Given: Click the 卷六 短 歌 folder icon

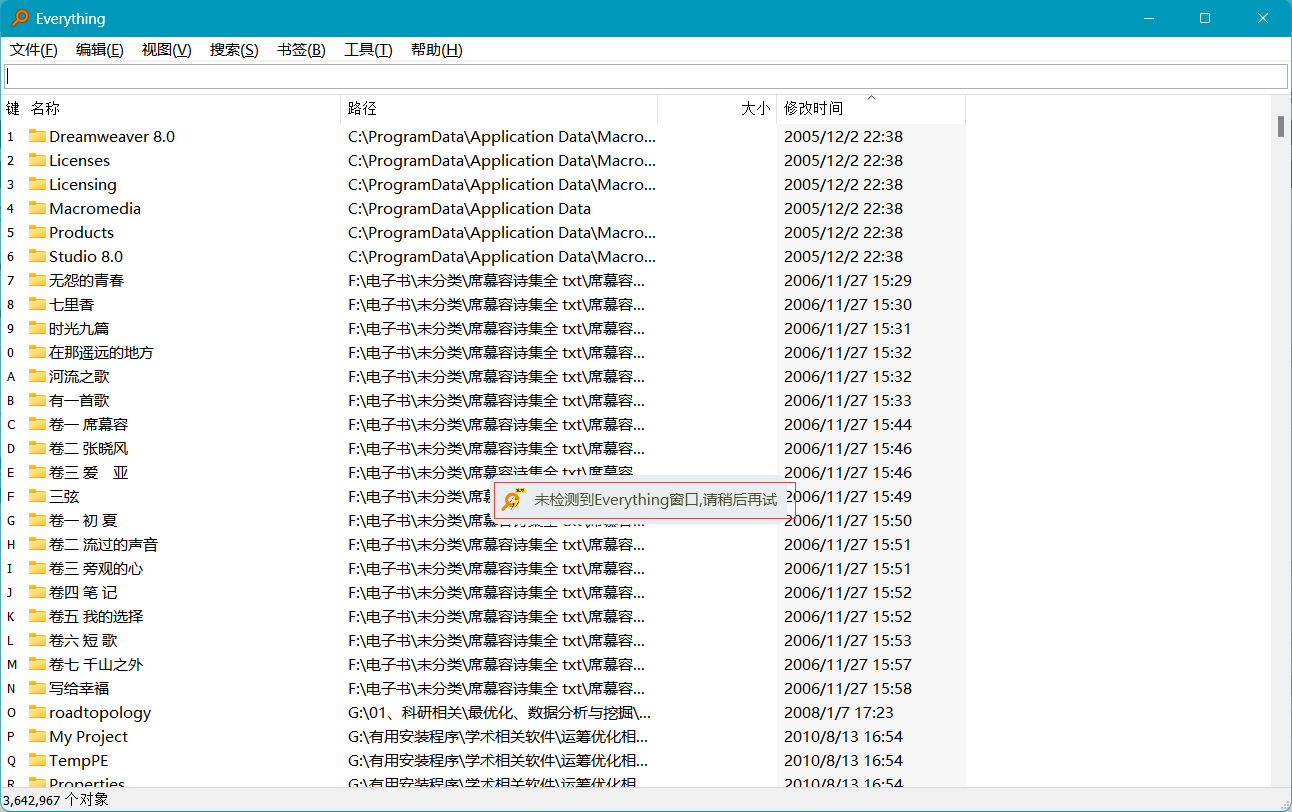Looking at the screenshot, I should [x=38, y=640].
